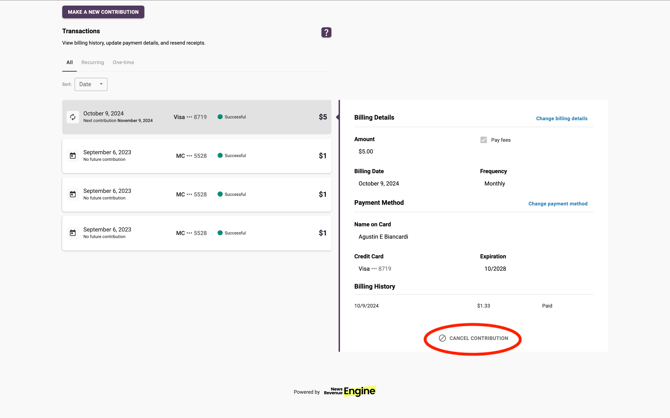Click October 9, 2024 under Billing Date

pos(379,183)
